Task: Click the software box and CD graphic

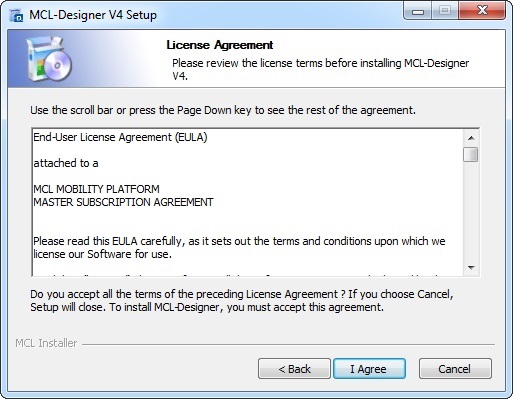Action: click(x=49, y=59)
